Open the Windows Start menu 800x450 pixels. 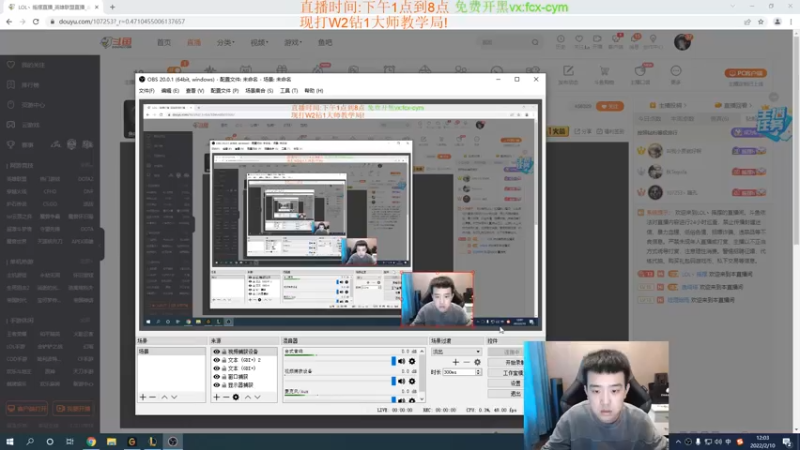[10, 441]
